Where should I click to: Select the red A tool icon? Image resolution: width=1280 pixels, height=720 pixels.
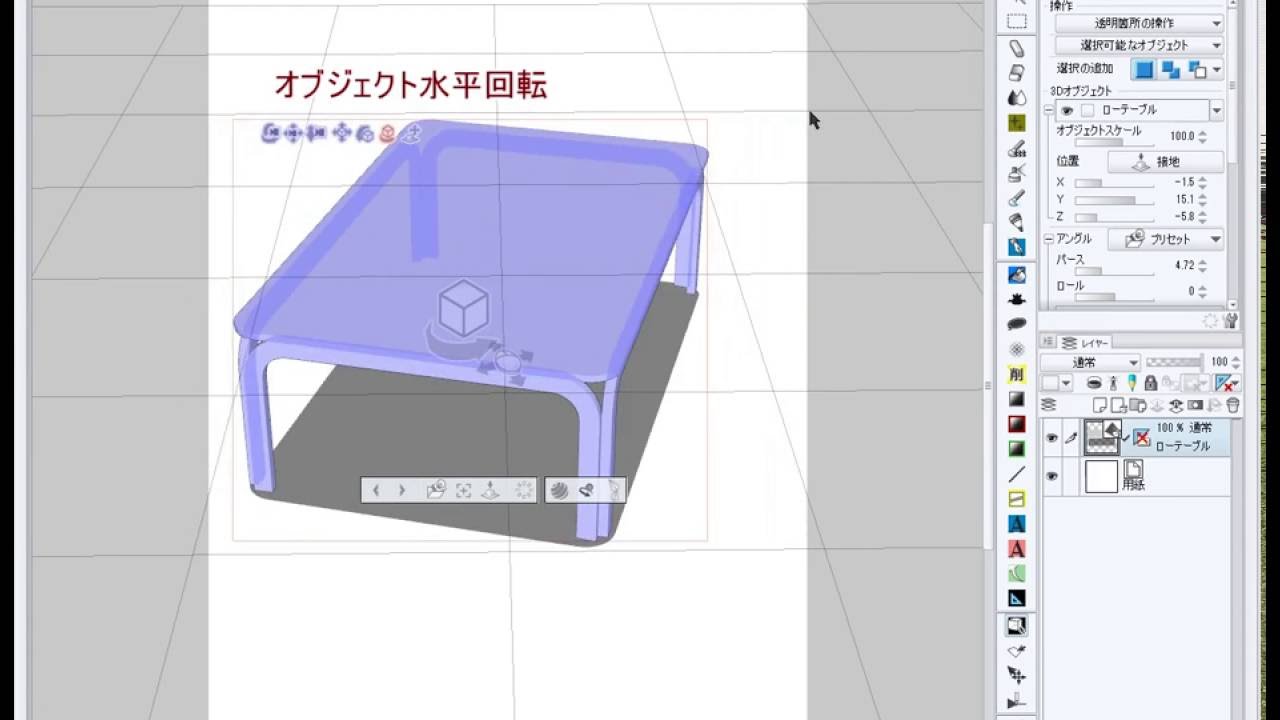1017,549
